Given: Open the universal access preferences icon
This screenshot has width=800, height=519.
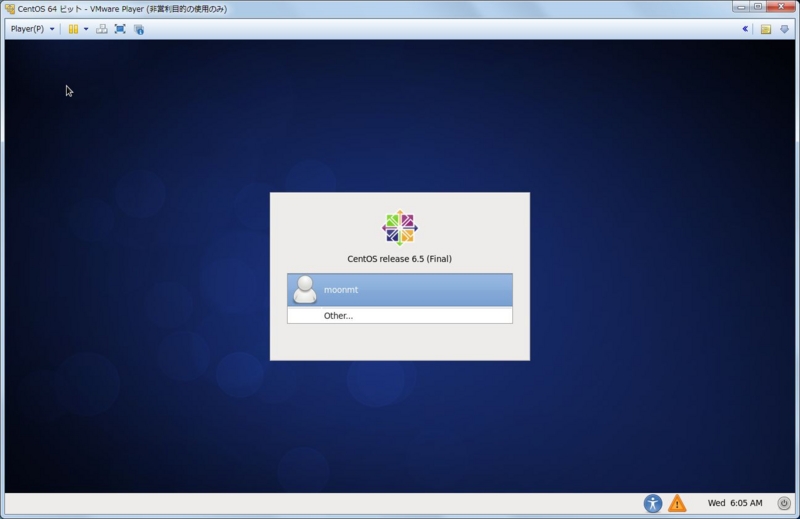Looking at the screenshot, I should [653, 503].
